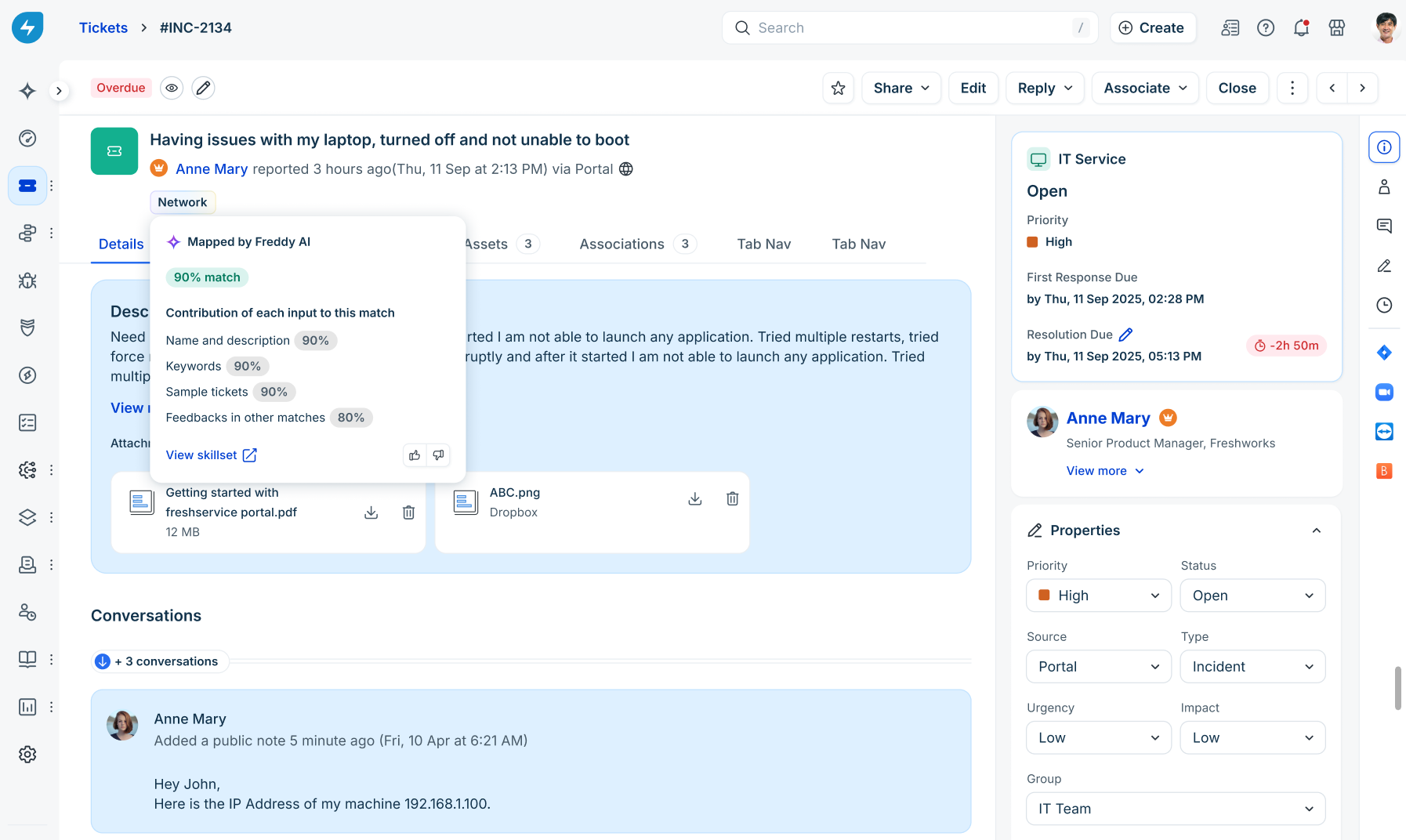
Task: Give thumbs up to Freddy AI mapping
Action: pyautogui.click(x=415, y=455)
